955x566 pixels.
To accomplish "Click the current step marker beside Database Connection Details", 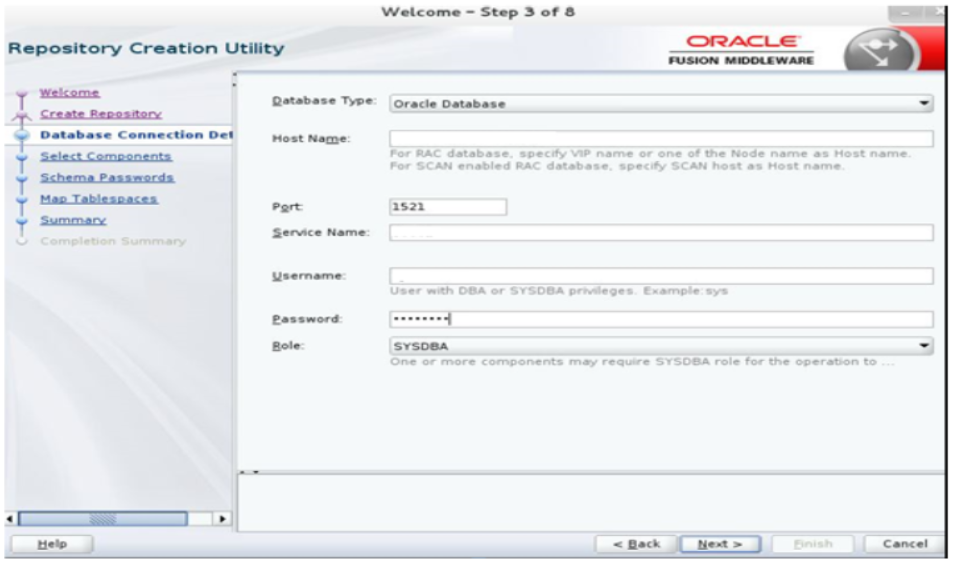I will point(22,135).
